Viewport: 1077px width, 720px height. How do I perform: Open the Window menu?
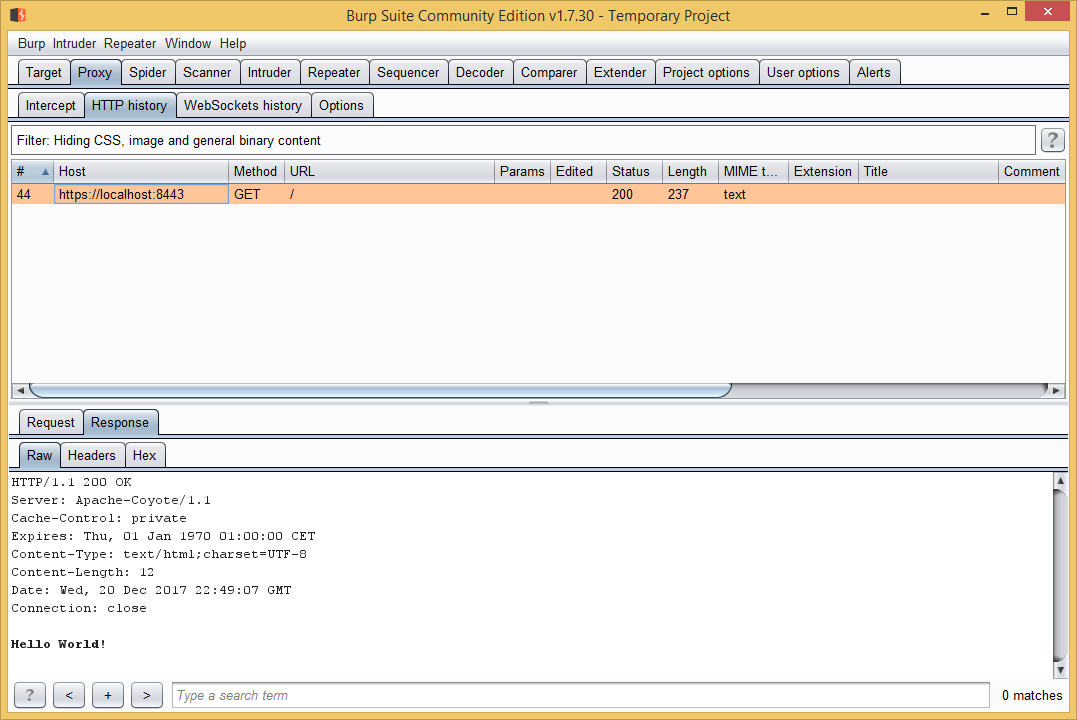(188, 43)
